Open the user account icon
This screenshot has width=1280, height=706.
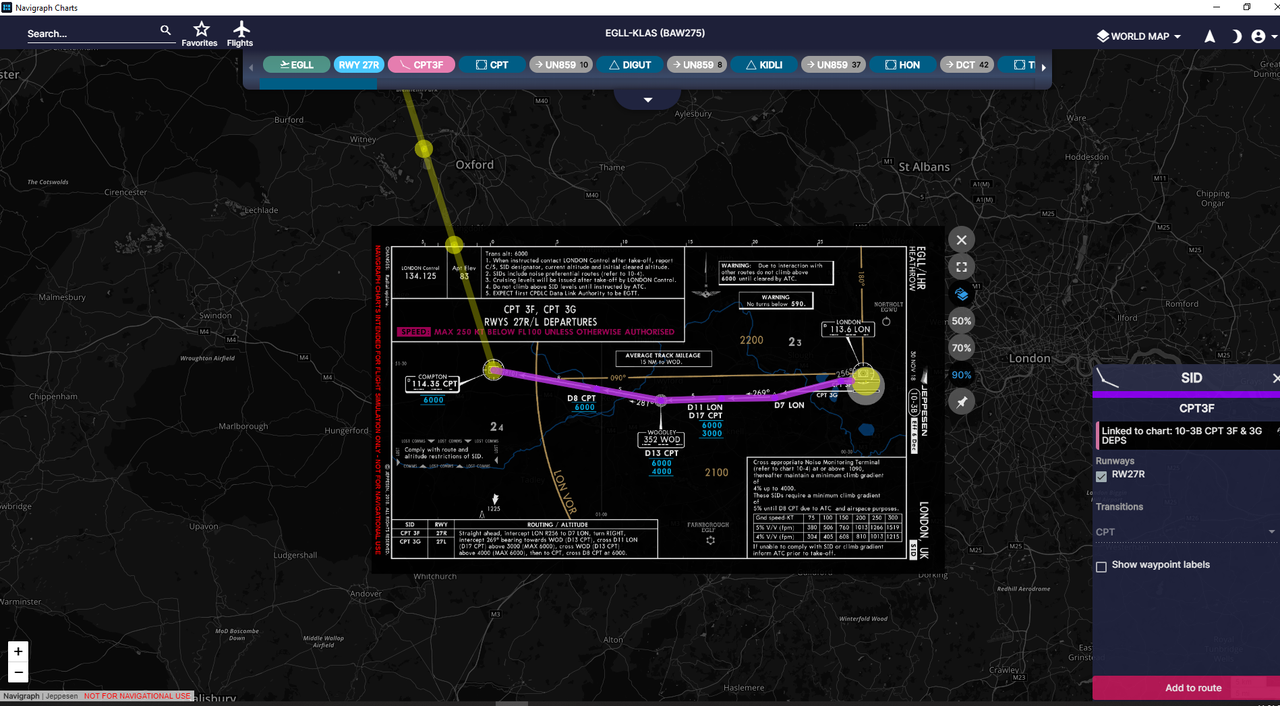[x=1259, y=36]
